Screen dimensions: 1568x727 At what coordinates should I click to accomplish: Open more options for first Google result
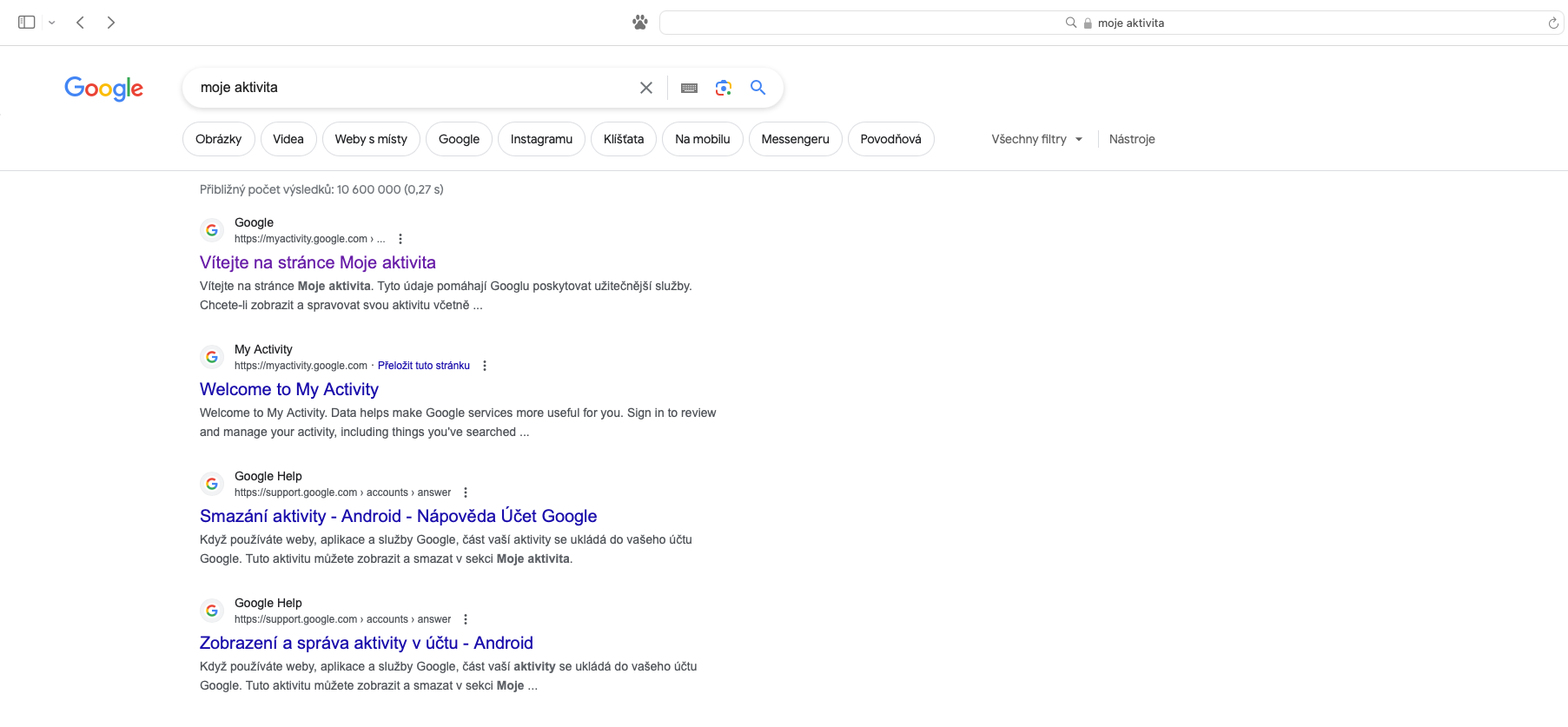click(x=400, y=239)
